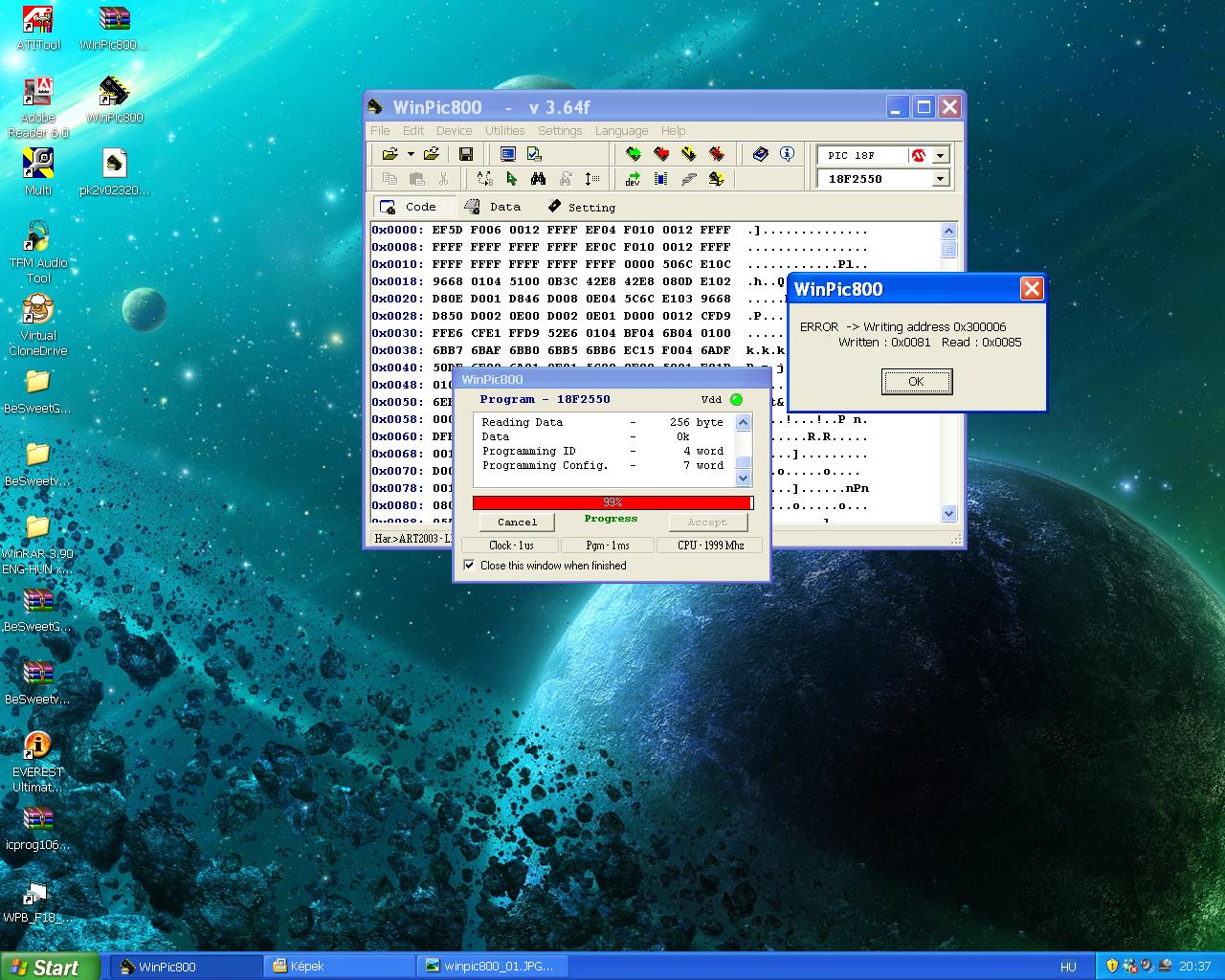Open the Help menu

[673, 131]
